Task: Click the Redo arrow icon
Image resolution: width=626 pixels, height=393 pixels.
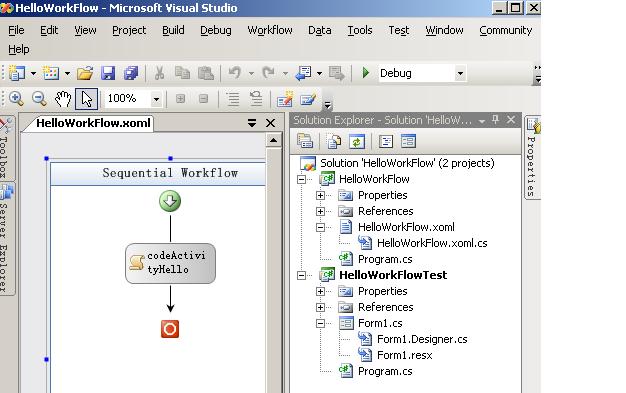Action: 269,73
